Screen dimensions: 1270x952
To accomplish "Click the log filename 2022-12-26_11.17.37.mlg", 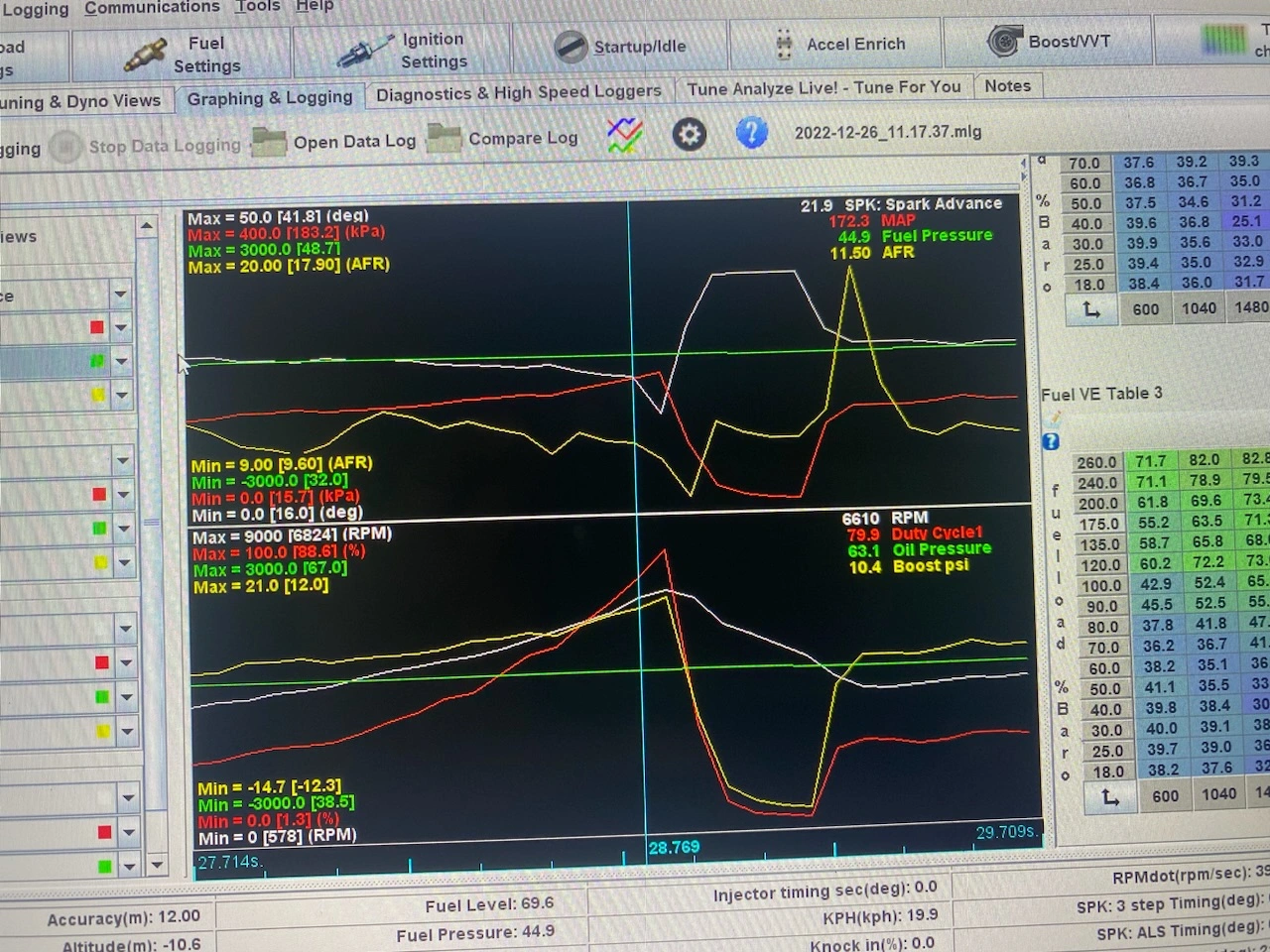I will [x=888, y=132].
